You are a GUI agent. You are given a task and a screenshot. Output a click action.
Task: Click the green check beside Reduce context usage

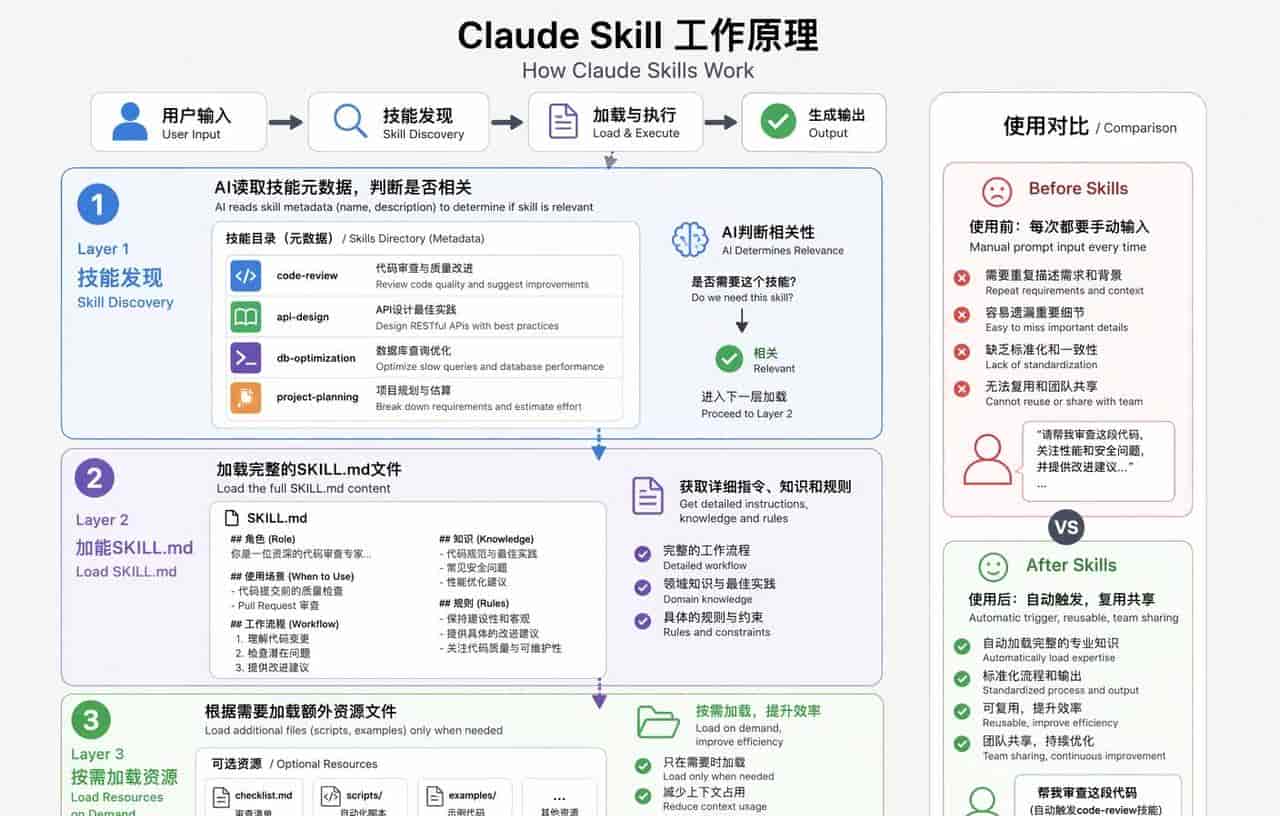643,796
